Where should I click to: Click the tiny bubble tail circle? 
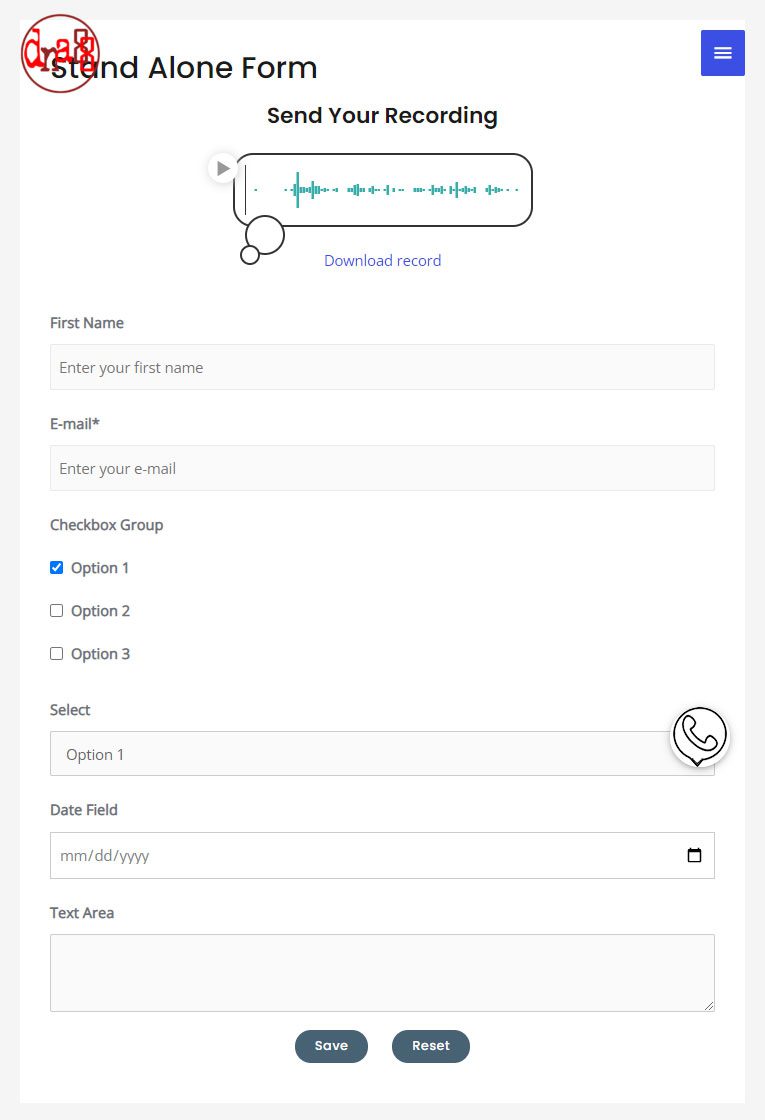(250, 255)
